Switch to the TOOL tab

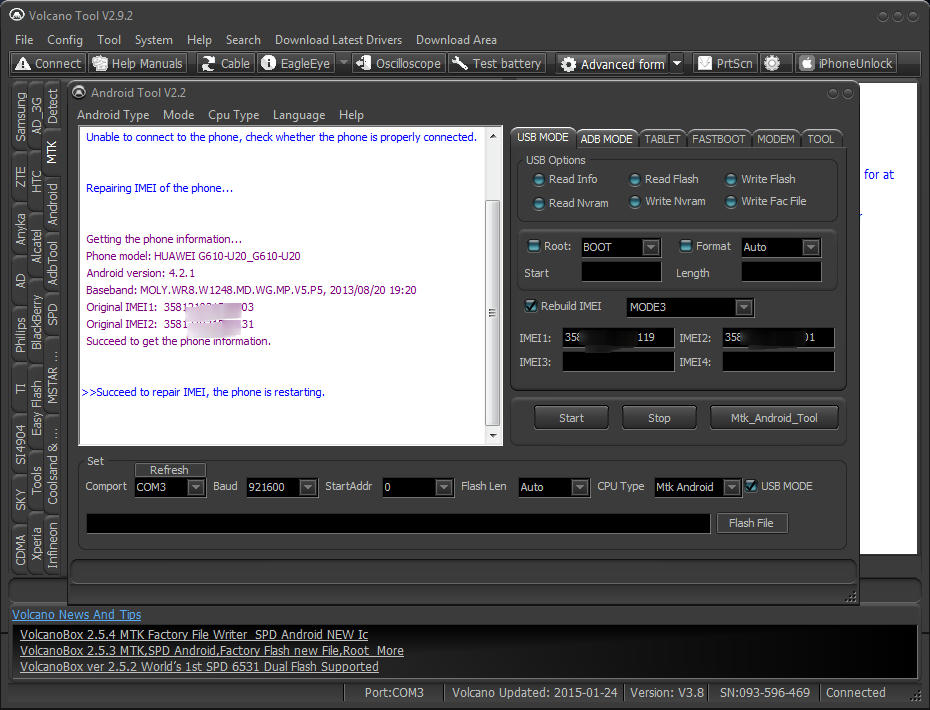coord(820,139)
